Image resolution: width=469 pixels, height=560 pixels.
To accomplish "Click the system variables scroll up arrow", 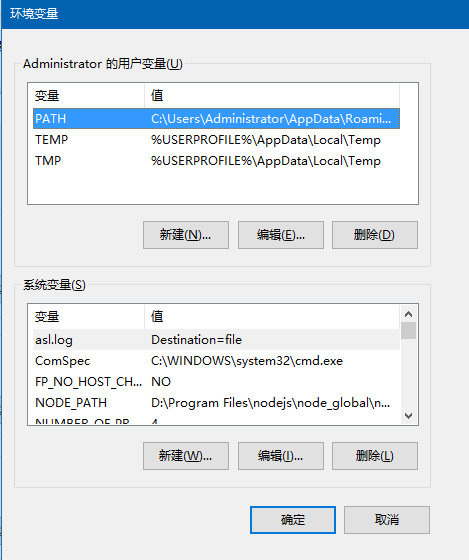I will click(x=409, y=314).
